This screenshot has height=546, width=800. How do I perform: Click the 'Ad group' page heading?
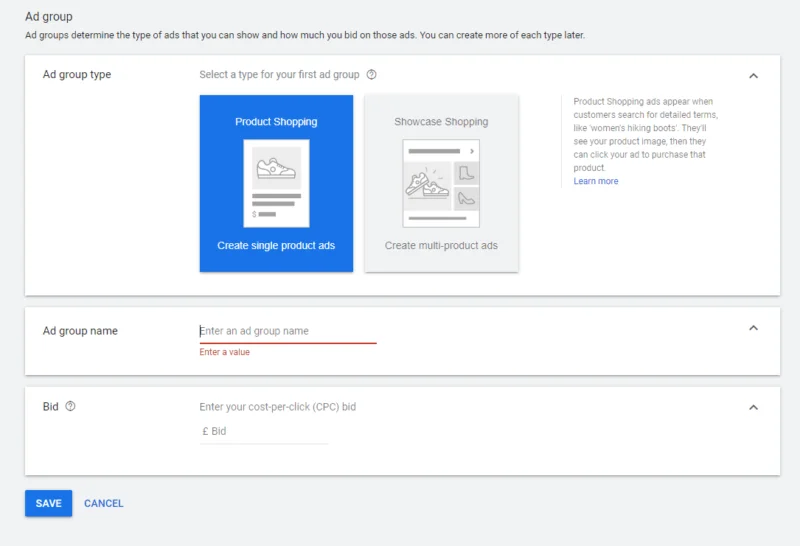click(x=49, y=16)
